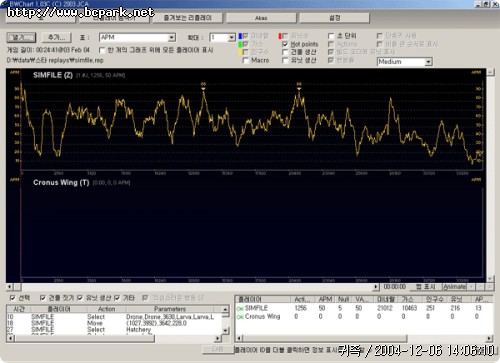
Task: Check 한 개의 그래프 위에 모든 플레이어 표시
Action: (102, 50)
